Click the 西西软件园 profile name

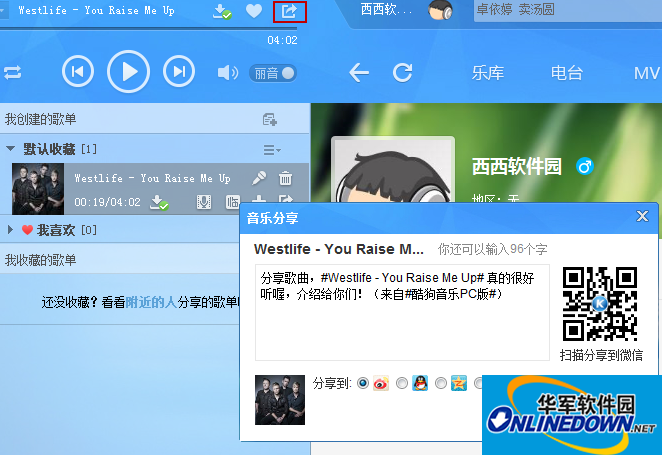[x=516, y=167]
